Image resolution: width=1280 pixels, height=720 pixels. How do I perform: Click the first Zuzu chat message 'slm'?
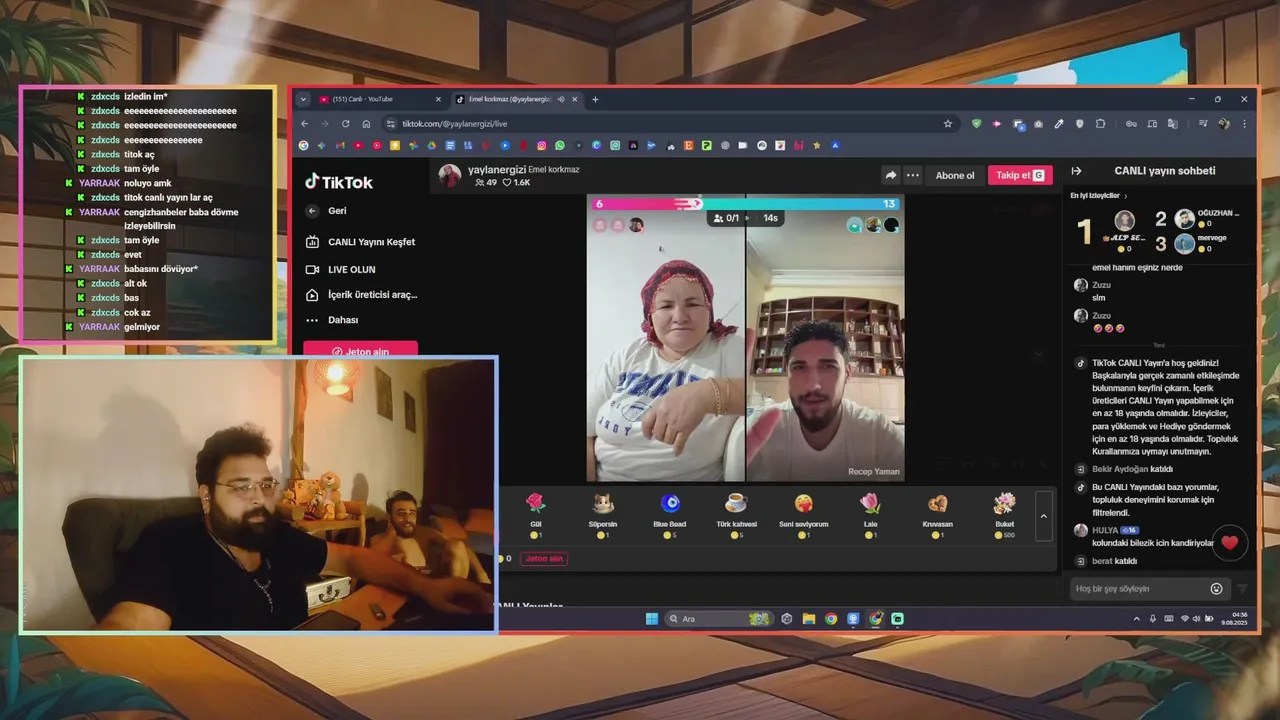click(x=1099, y=298)
